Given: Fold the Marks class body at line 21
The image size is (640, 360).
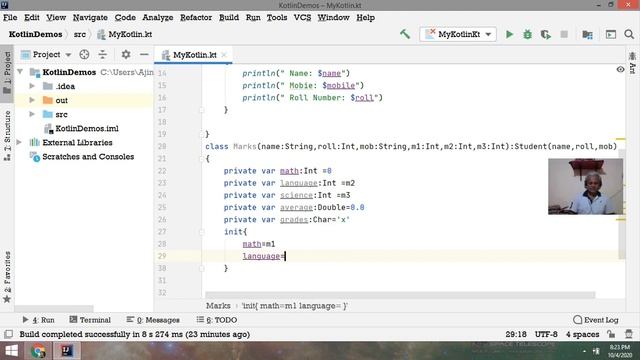Looking at the screenshot, I should tap(202, 159).
